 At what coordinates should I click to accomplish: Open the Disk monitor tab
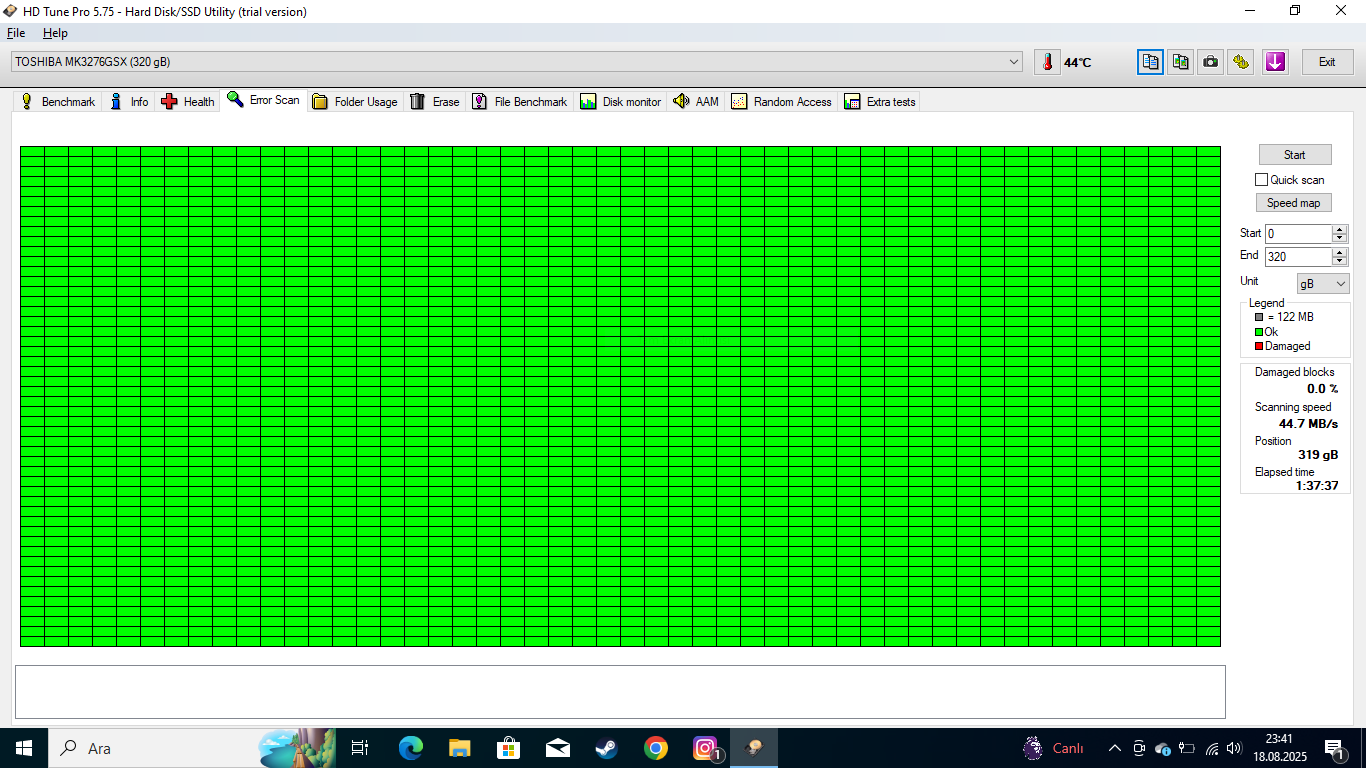tap(620, 102)
